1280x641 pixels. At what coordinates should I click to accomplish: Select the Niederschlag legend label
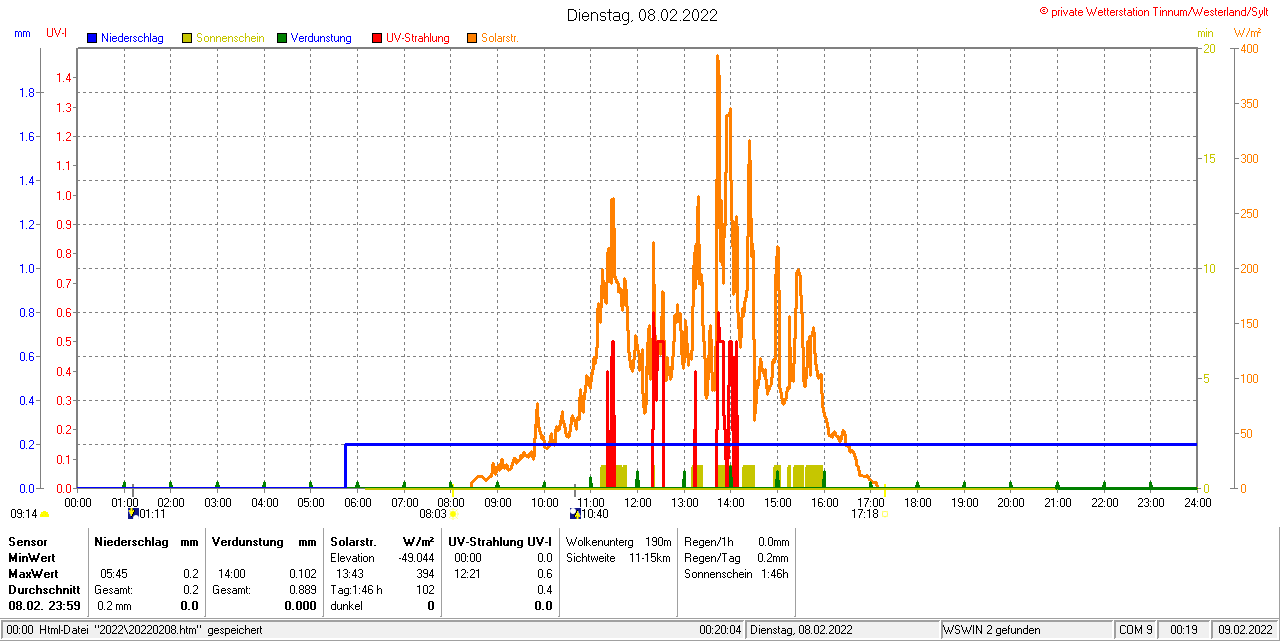[133, 38]
